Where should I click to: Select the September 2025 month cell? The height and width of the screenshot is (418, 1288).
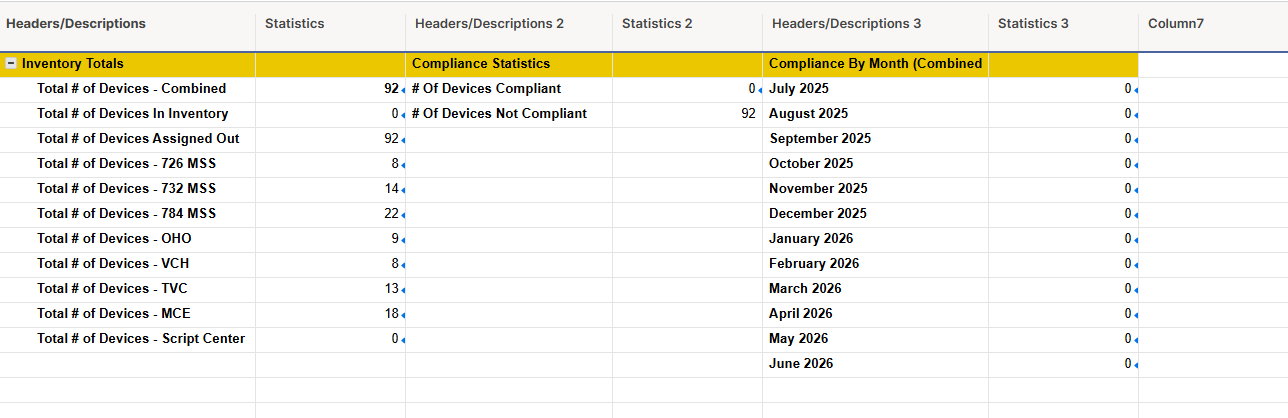click(x=875, y=139)
